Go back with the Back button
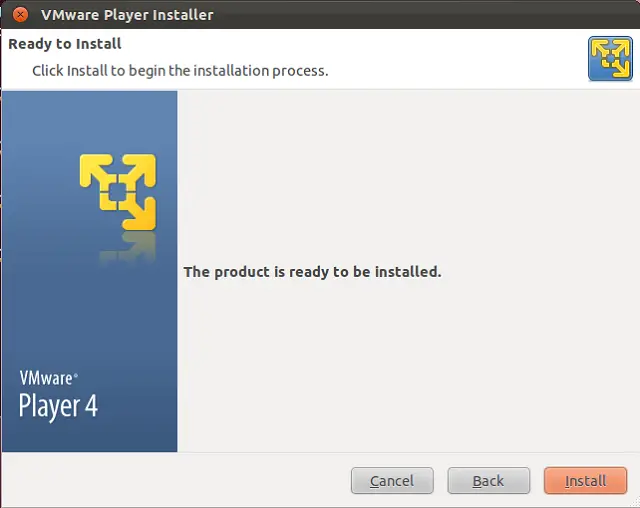 (489, 481)
